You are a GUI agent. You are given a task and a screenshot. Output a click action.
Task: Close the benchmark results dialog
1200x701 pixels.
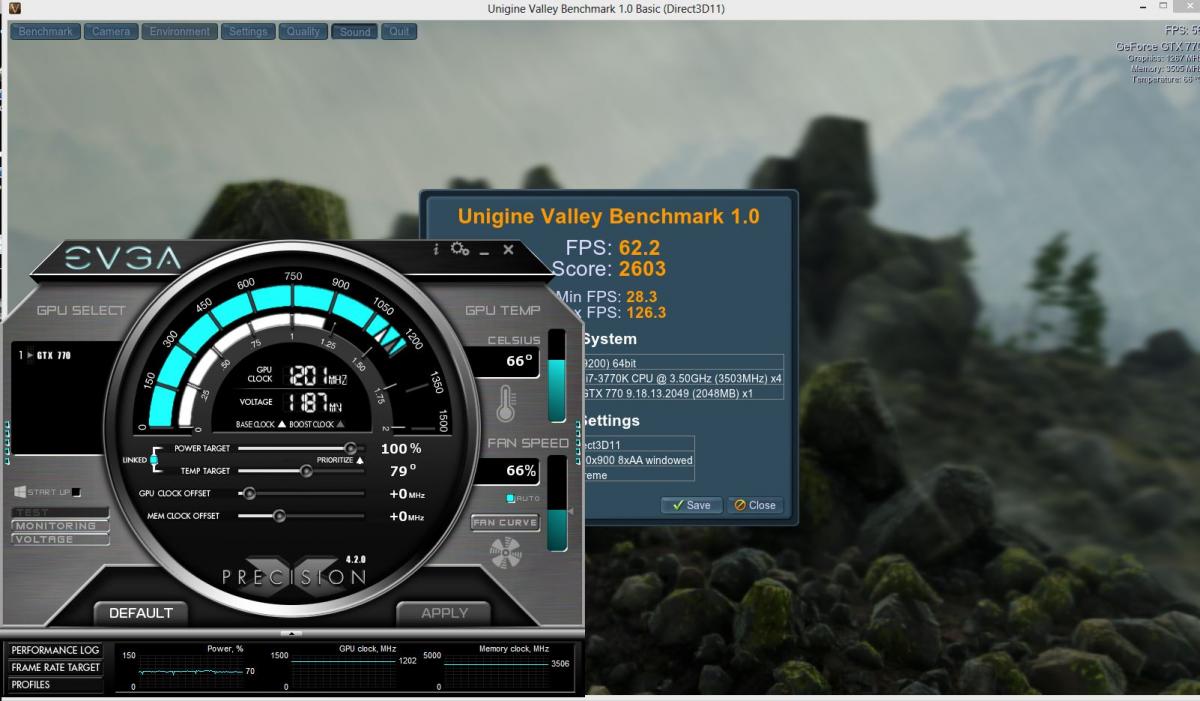click(755, 505)
